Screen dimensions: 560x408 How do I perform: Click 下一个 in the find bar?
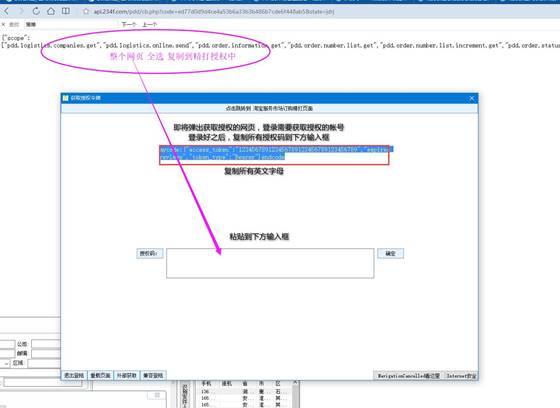(129, 24)
